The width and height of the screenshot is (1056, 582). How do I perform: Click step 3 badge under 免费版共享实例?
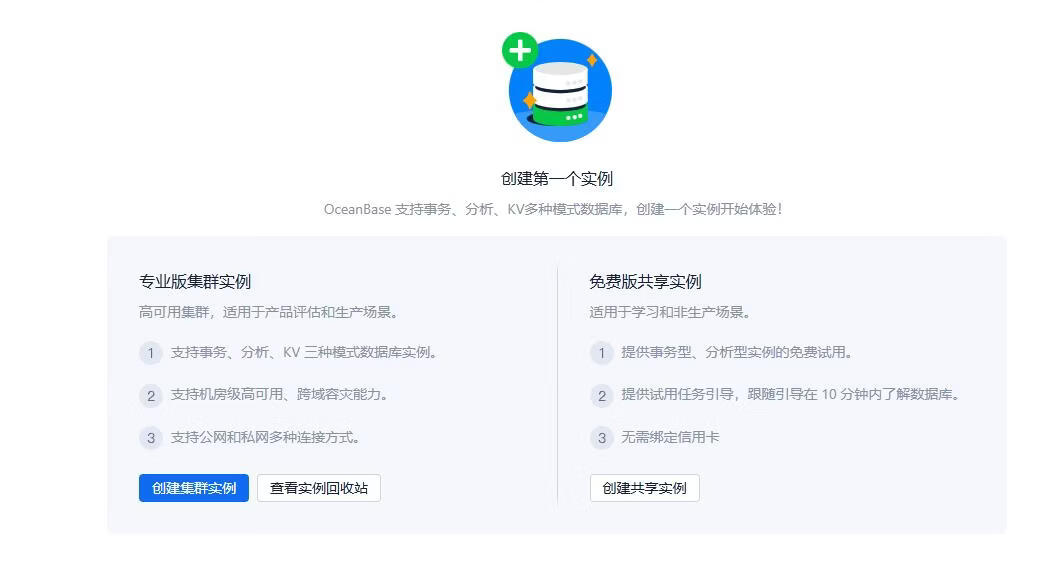[x=601, y=437]
